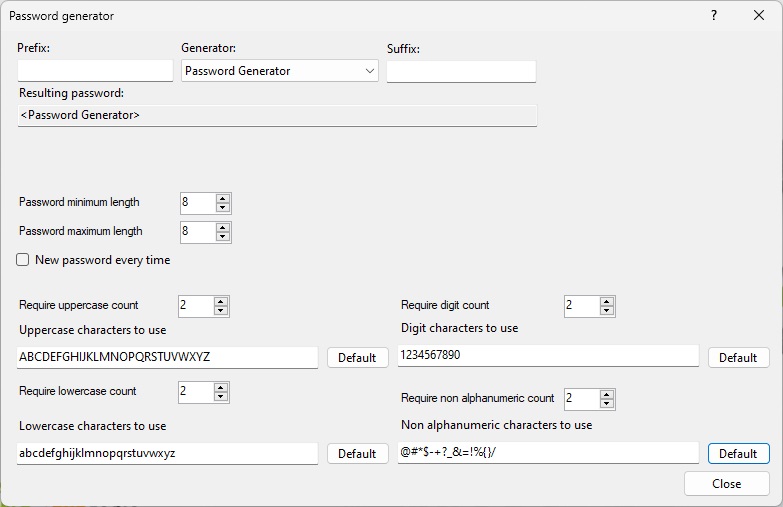Screen dimensions: 783x507
Task: Increase password maximum length with up arrow
Action: point(223,227)
